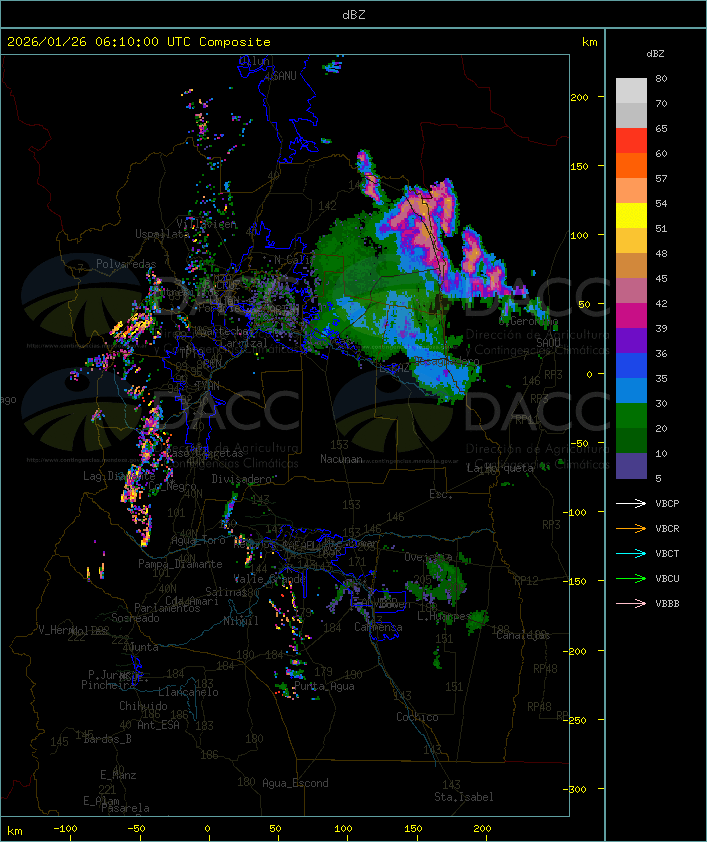Click the Sosneado place label
The image size is (707, 842).
coord(135,618)
